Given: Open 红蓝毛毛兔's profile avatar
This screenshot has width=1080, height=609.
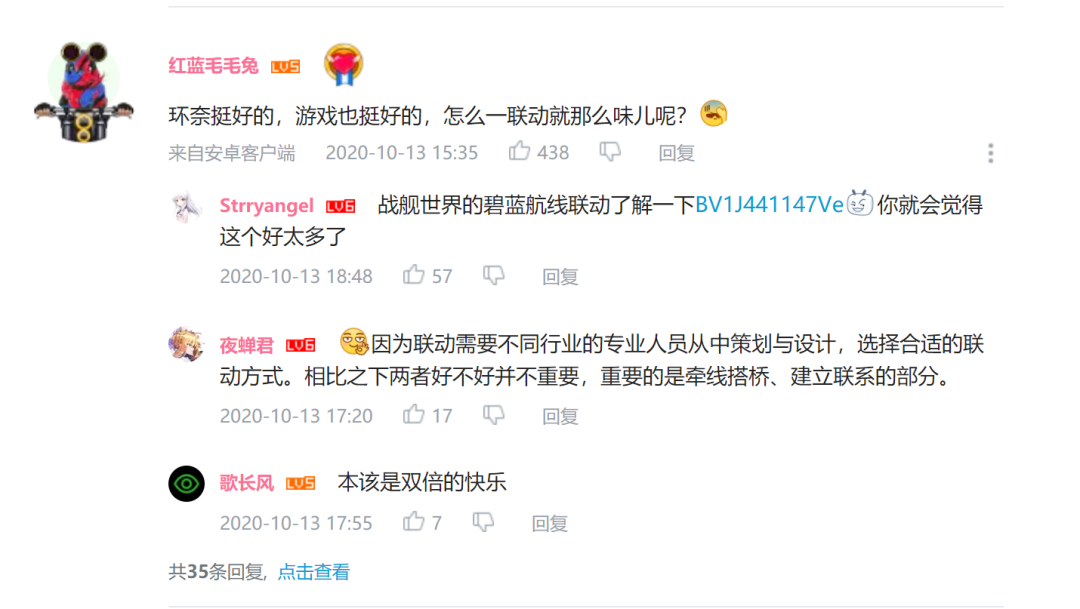Looking at the screenshot, I should 84,92.
